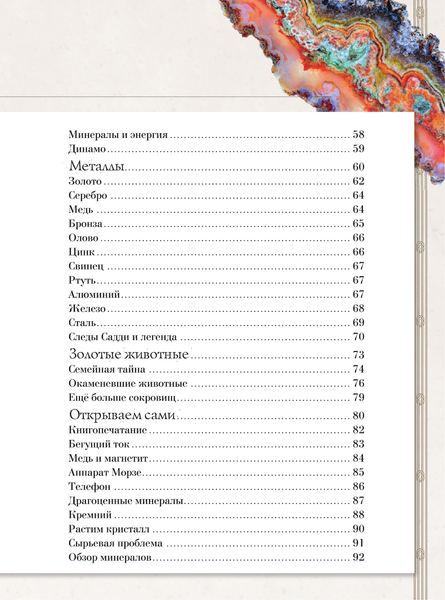This screenshot has height=600, width=445.
Task: Click page number 60 beside Металлы
Action: click(359, 167)
